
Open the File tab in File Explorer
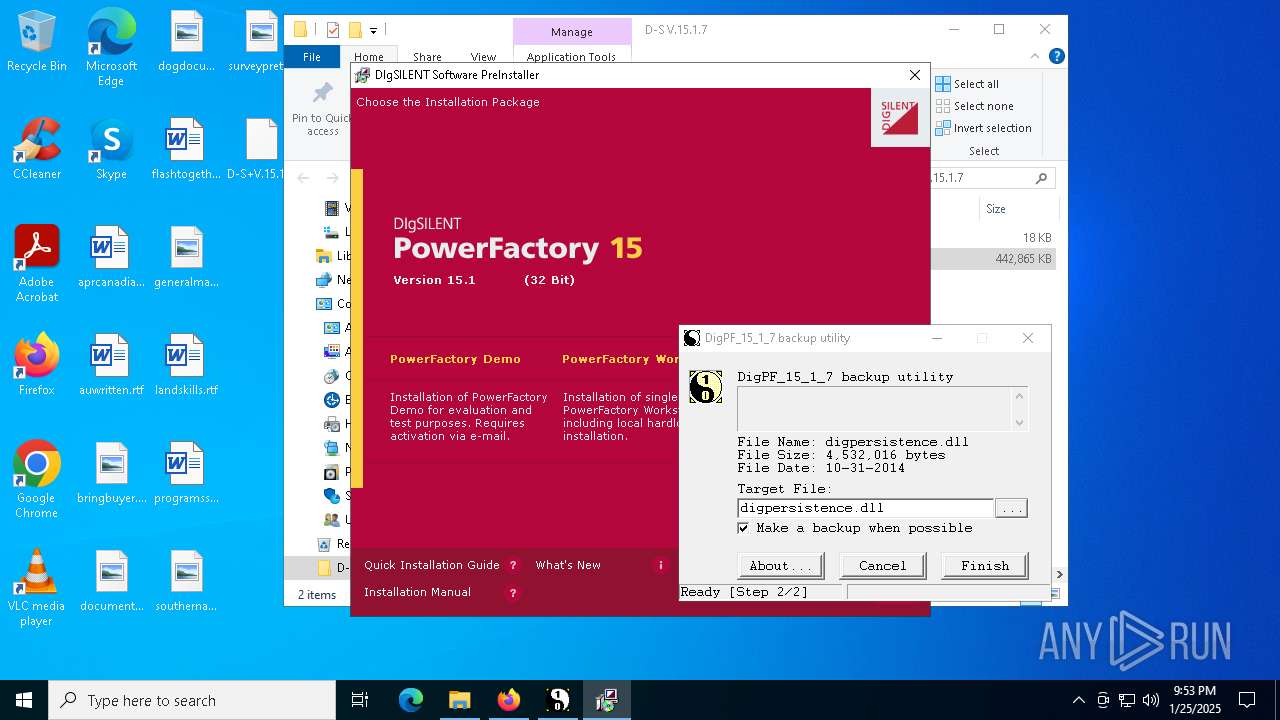(312, 57)
